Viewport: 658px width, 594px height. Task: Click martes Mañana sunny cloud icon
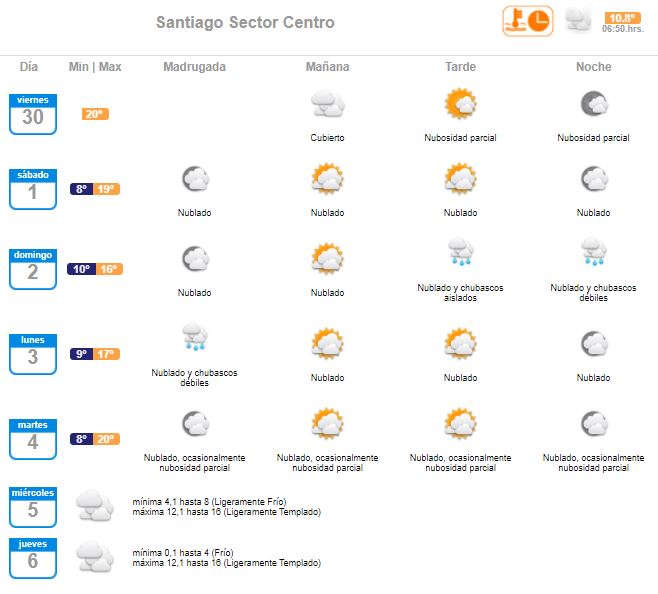click(x=327, y=423)
